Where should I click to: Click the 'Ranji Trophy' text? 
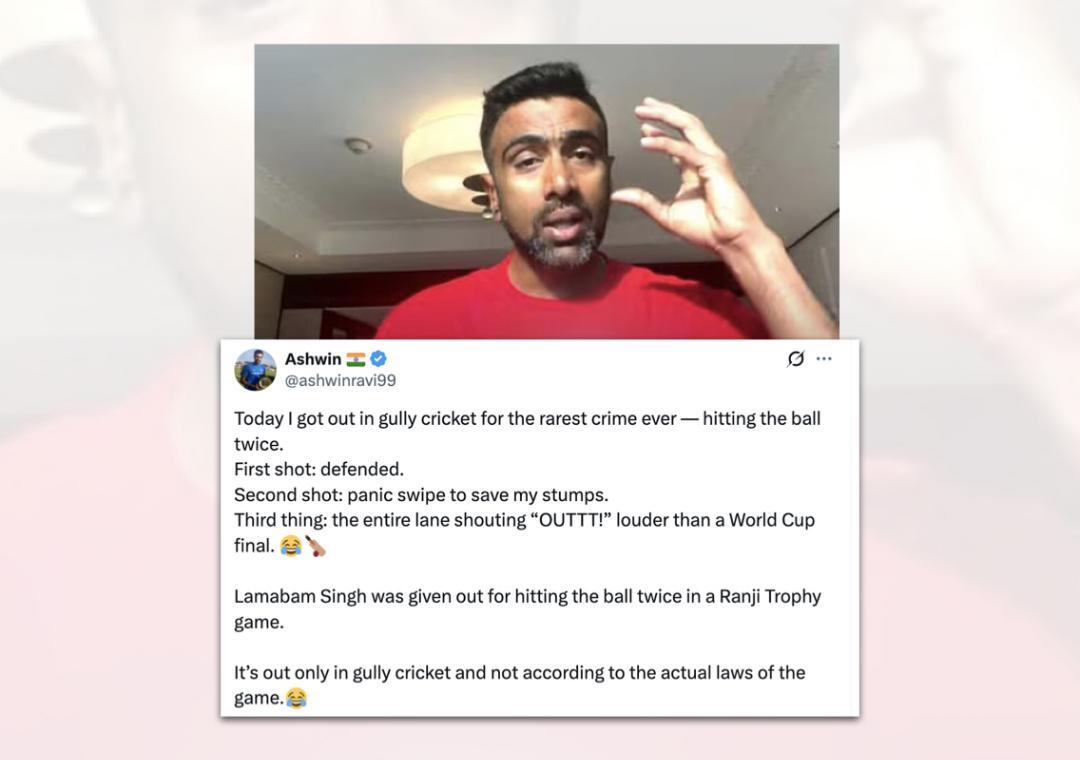pos(770,597)
